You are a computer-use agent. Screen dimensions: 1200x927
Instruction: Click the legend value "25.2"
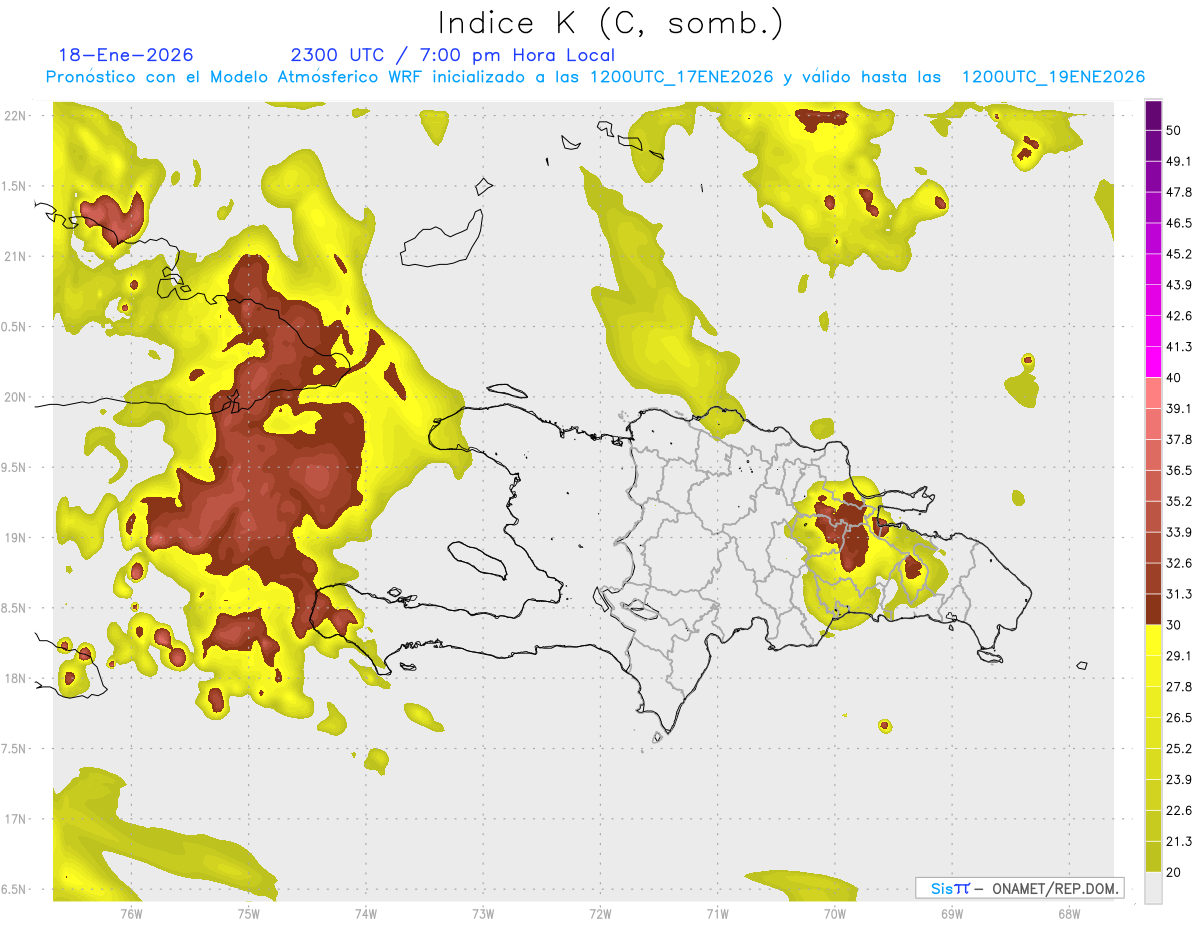click(x=1179, y=750)
